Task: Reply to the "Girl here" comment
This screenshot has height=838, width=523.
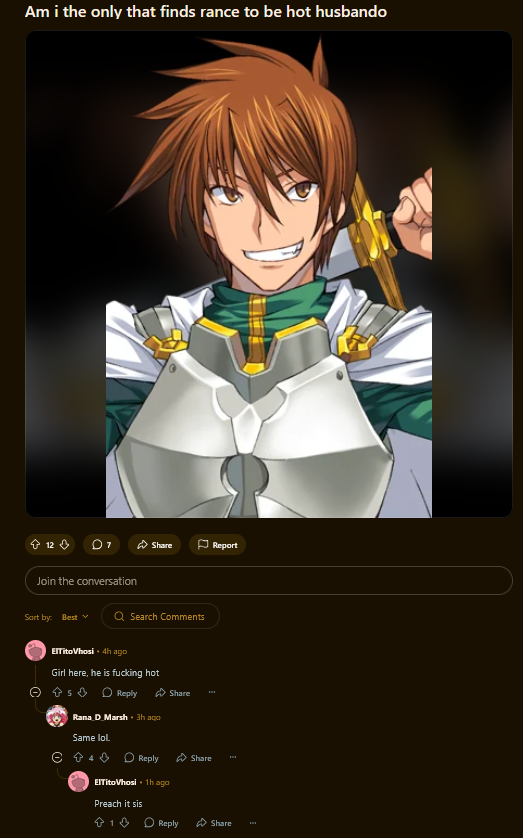Action: pyautogui.click(x=120, y=693)
